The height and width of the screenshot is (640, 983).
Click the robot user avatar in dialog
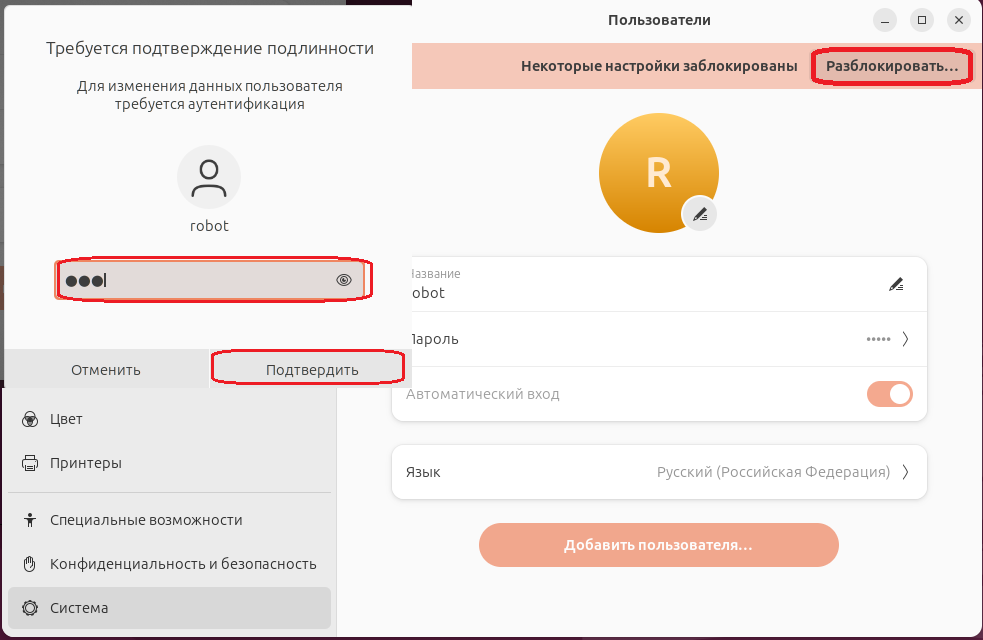pyautogui.click(x=209, y=177)
